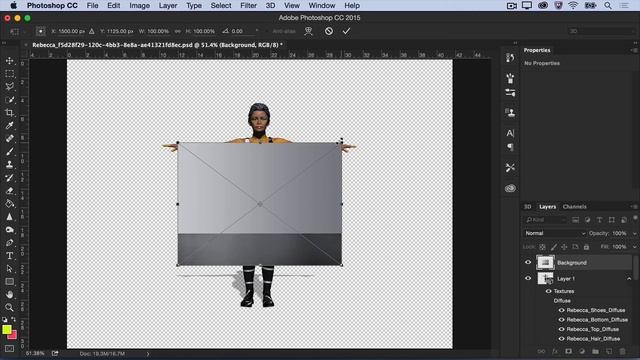
Task: Select the Clone Stamp tool
Action: pos(9,164)
